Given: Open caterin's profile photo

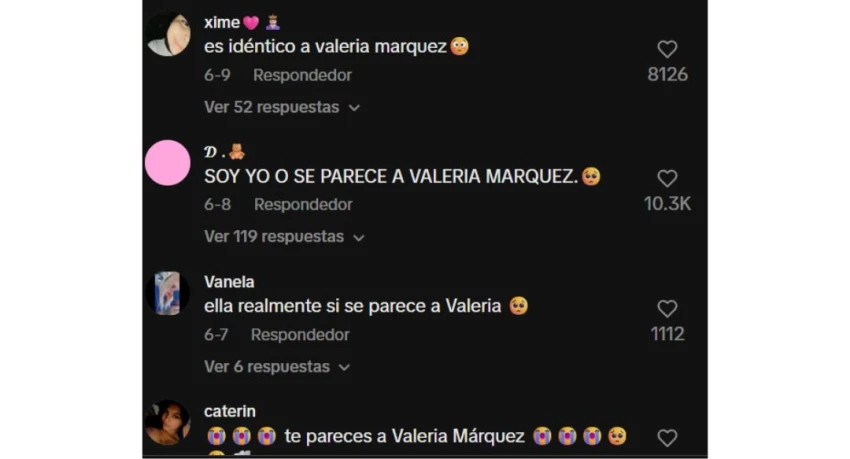Looking at the screenshot, I should 168,423.
